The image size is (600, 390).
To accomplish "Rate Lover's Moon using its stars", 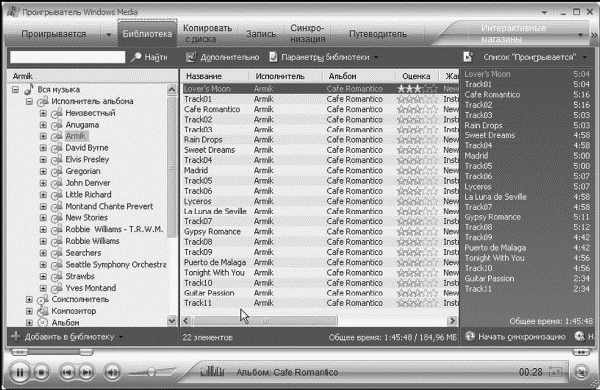I will pyautogui.click(x=417, y=89).
